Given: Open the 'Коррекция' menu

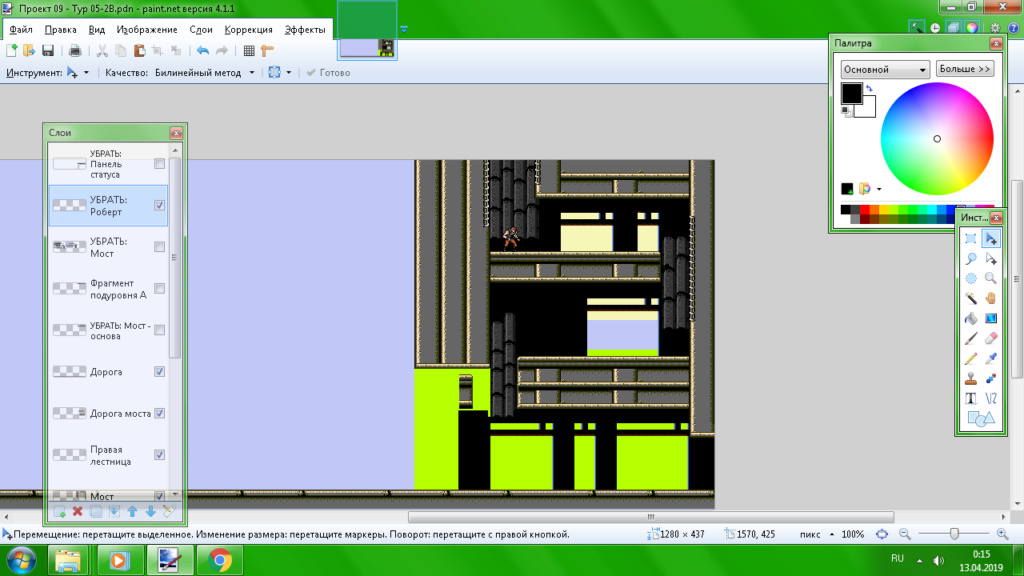Looking at the screenshot, I should pos(248,29).
